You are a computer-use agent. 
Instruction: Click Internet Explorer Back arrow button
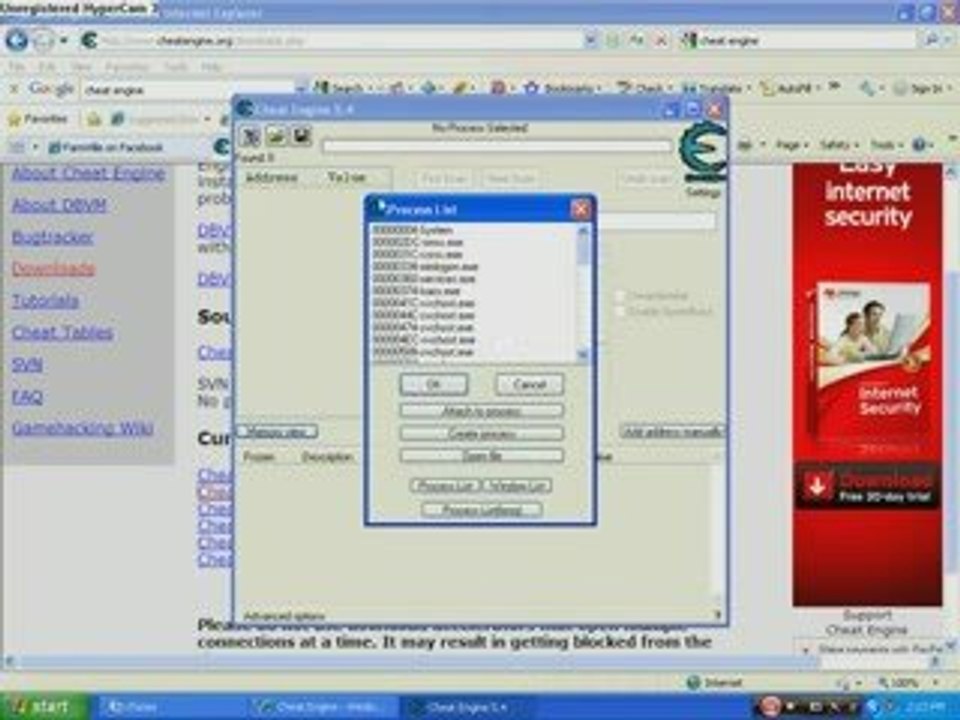tap(17, 40)
